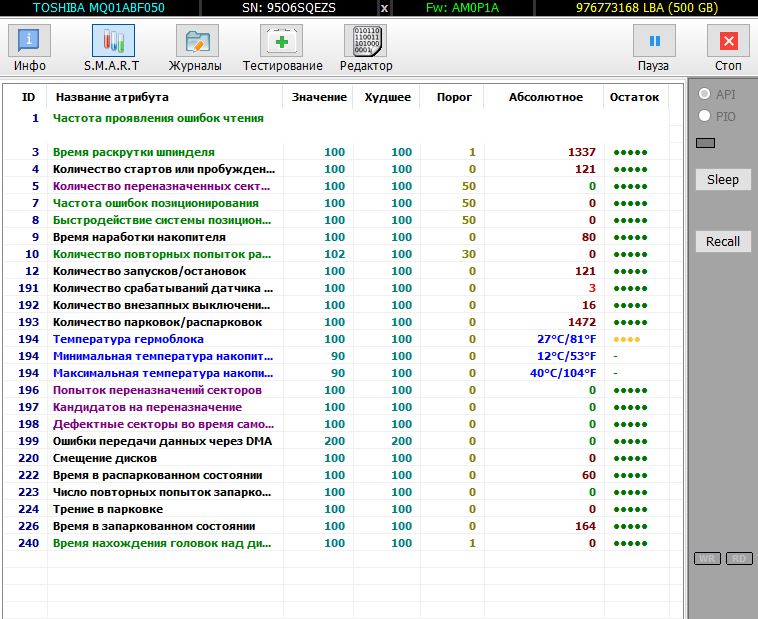
Task: Click the TOSHIBA MQ01ABF050 model label
Action: pyautogui.click(x=99, y=8)
